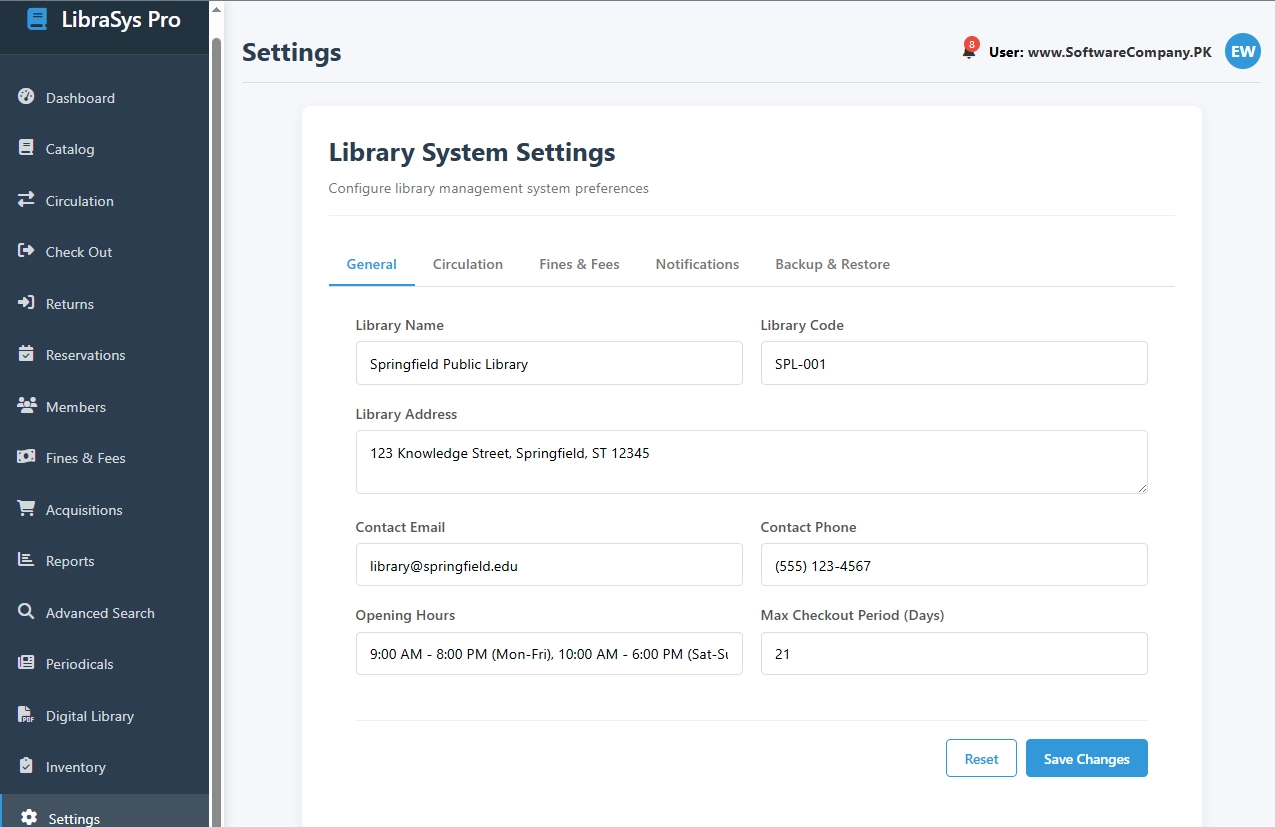
Task: Click the Save Changes button
Action: [1086, 758]
